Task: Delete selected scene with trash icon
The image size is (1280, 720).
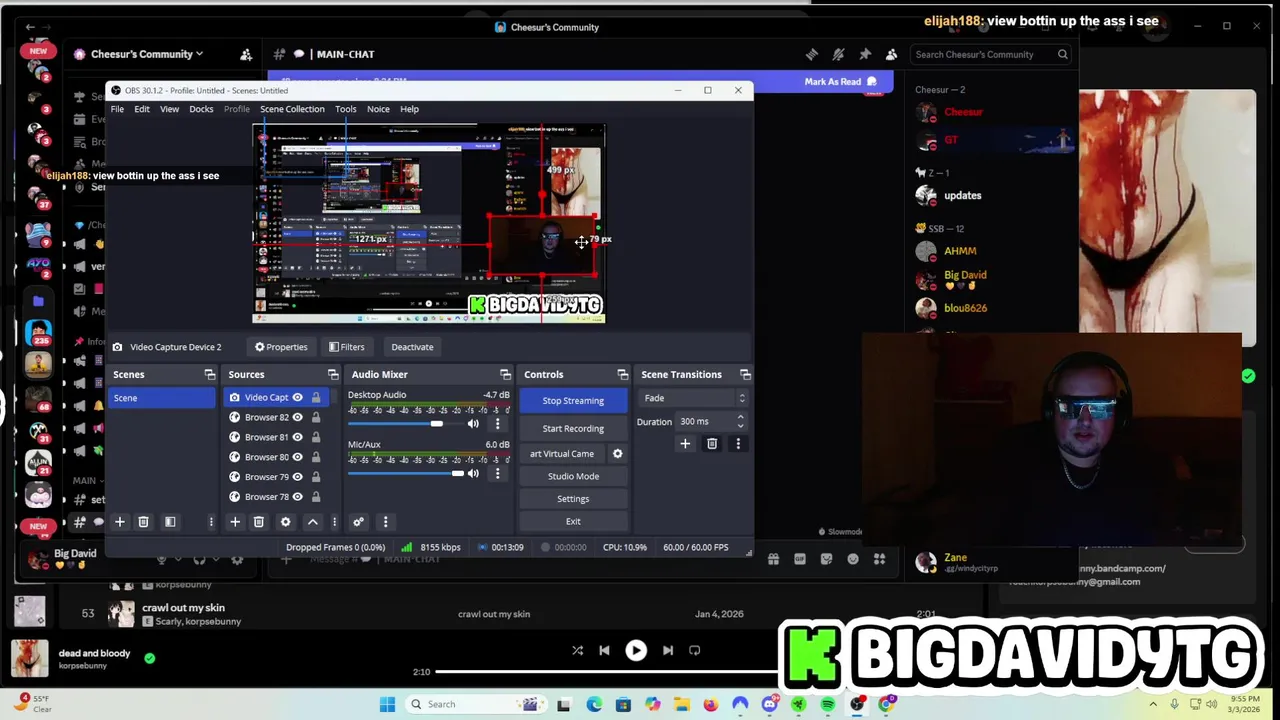Action: pos(143,522)
